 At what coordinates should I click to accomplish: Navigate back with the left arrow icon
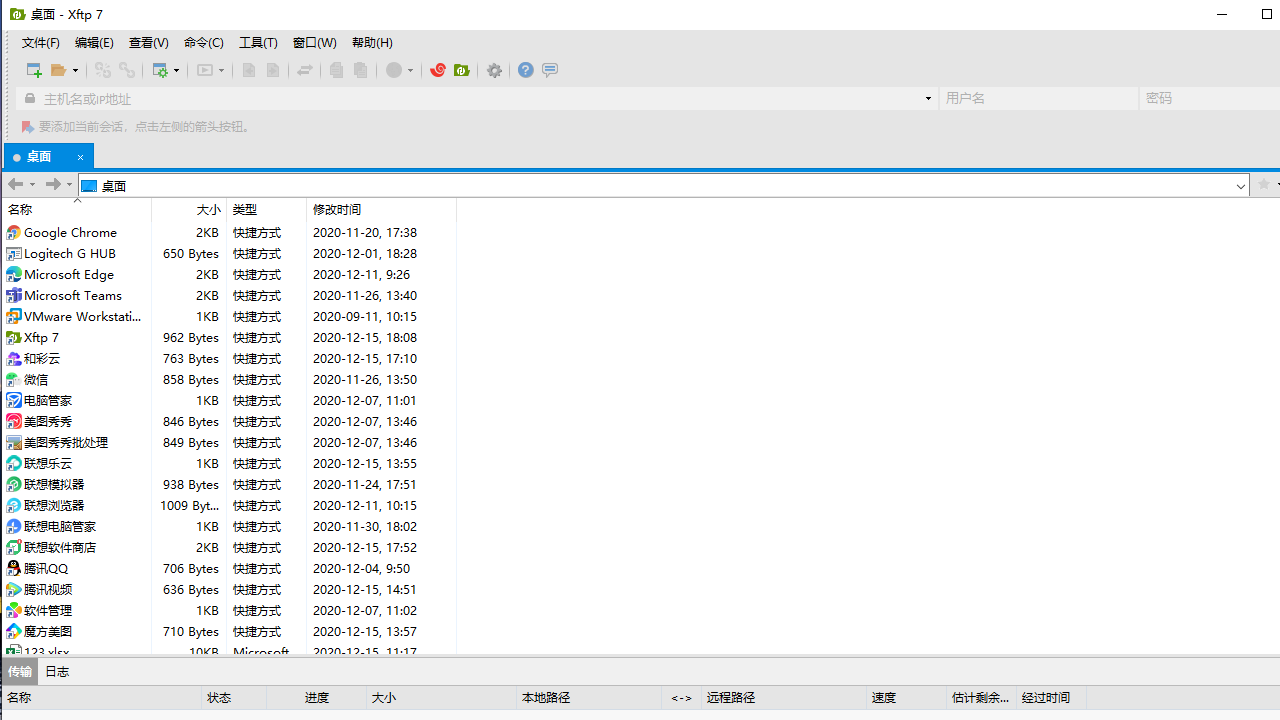14,184
